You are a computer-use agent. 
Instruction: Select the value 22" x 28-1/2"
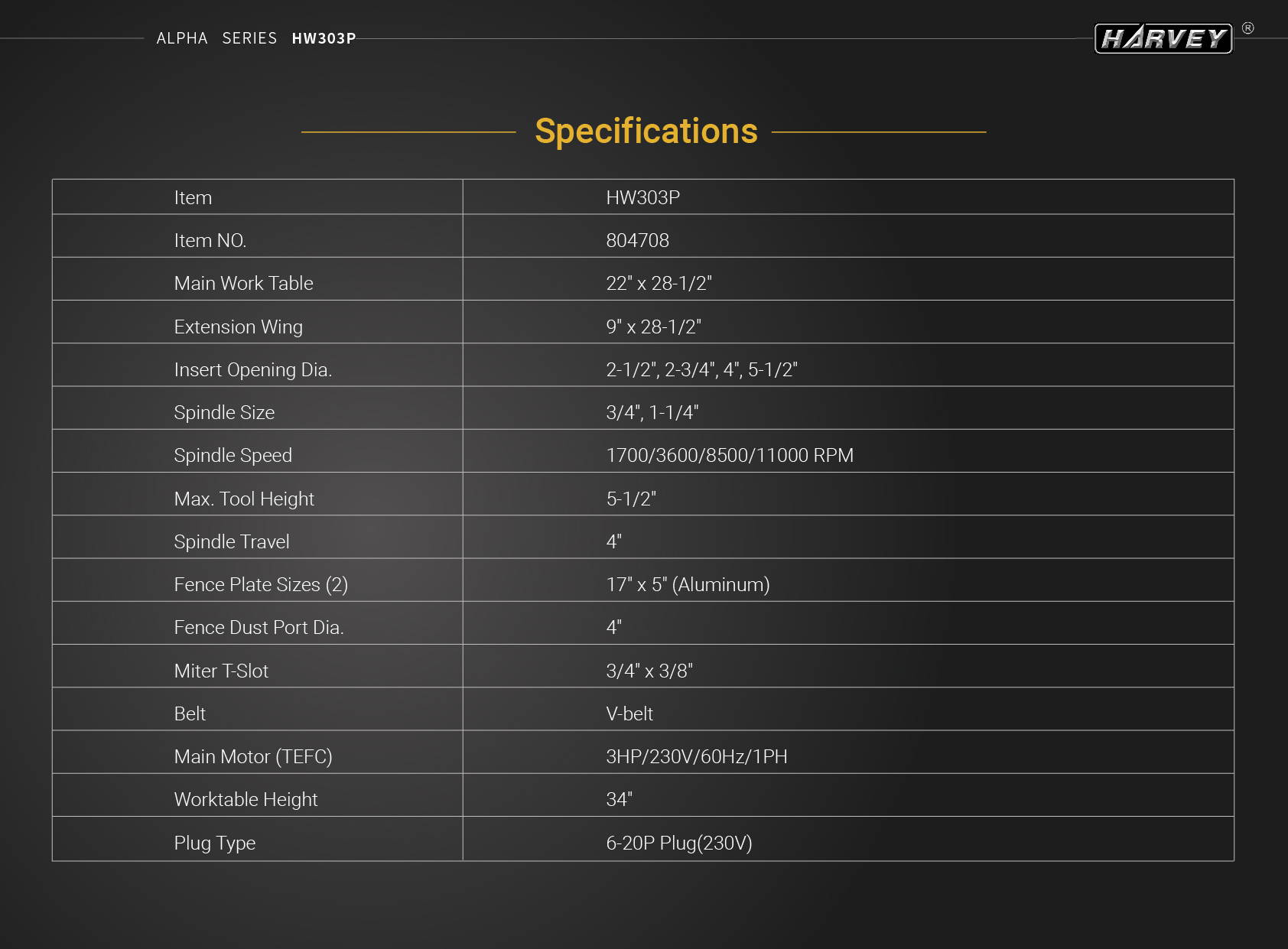[x=659, y=283]
